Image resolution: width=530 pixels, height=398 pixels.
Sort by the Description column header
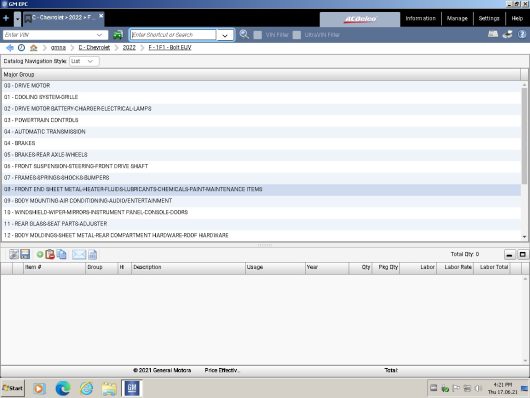click(x=188, y=267)
